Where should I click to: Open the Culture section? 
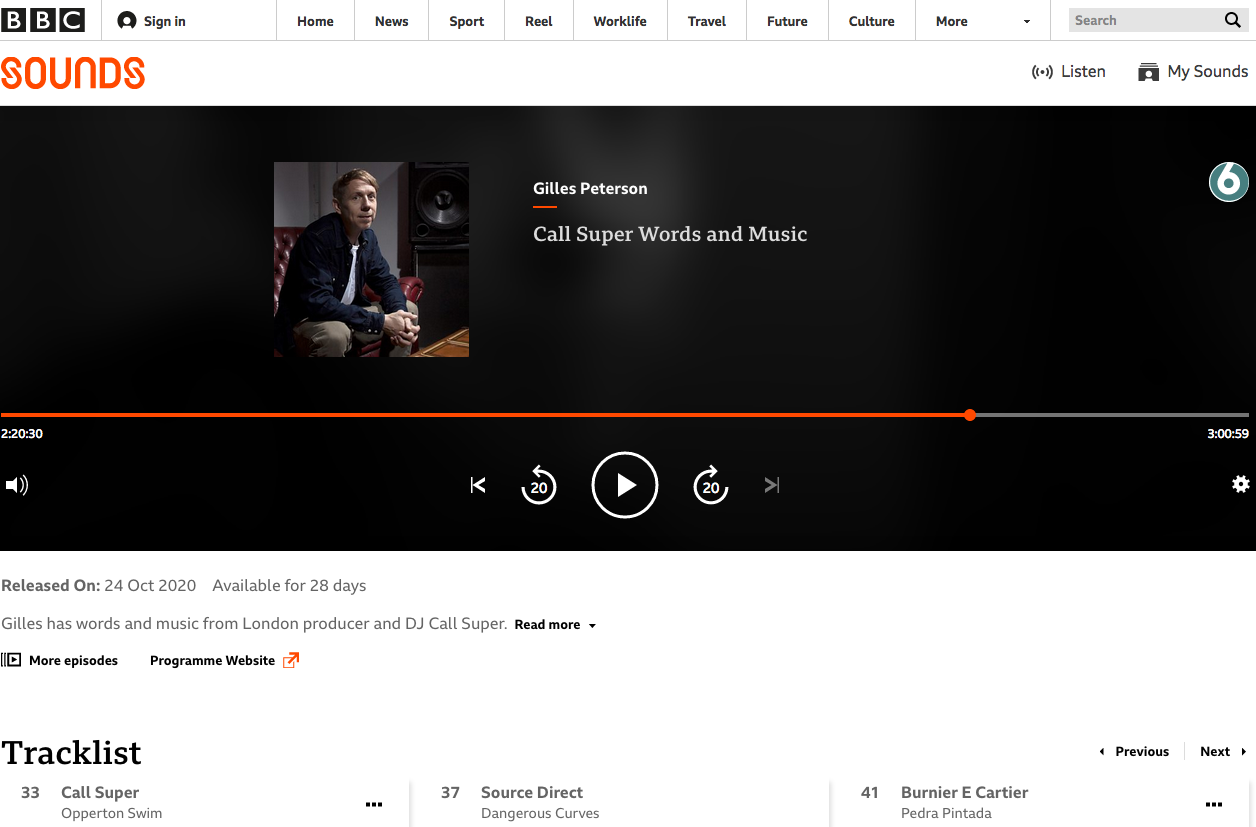[x=871, y=21]
